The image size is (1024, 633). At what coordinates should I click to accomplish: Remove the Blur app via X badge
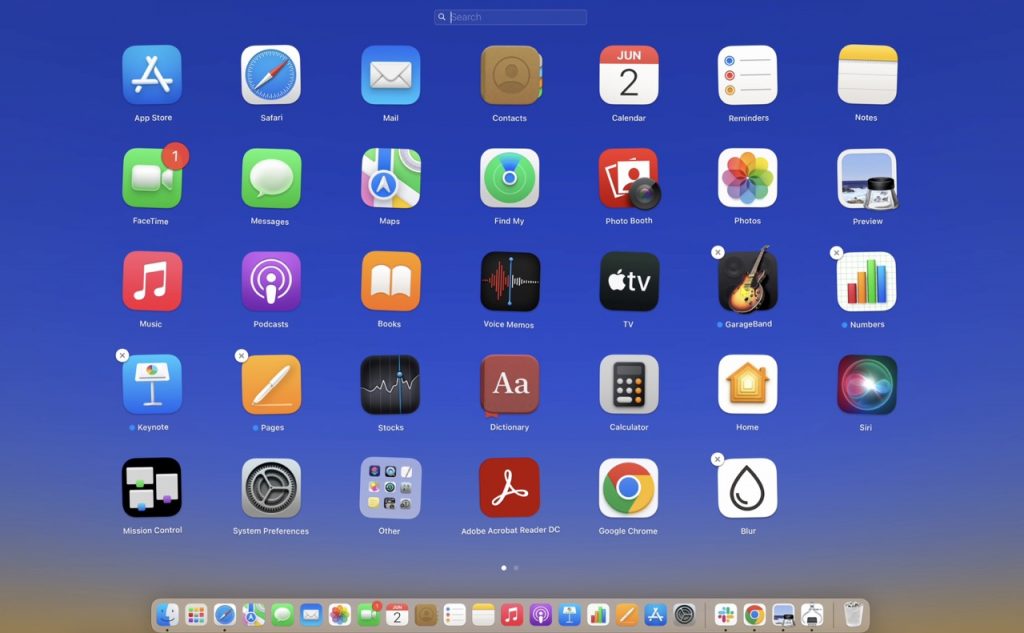coord(718,459)
